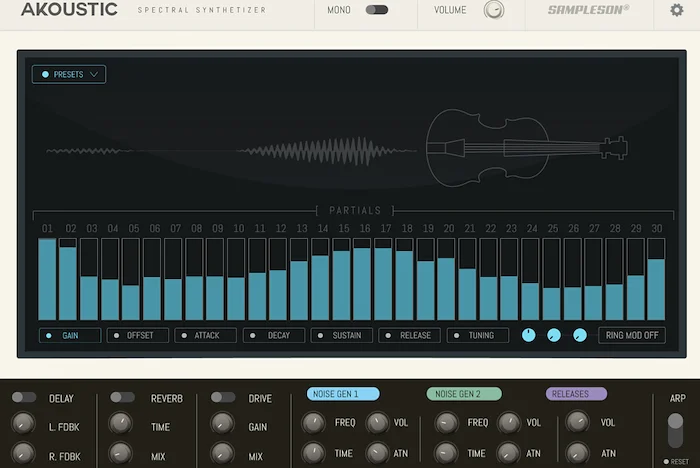This screenshot has width=700, height=468.
Task: Click the reverb TIME knob
Action: pos(121,423)
